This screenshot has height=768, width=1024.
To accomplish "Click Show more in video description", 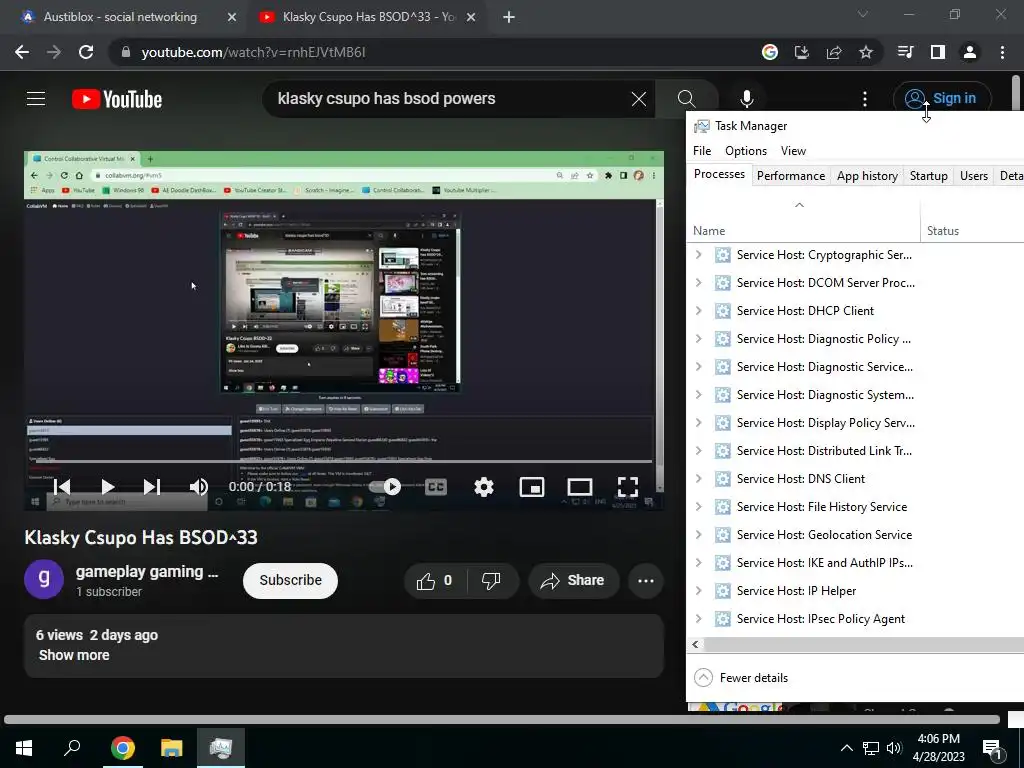I will pos(74,655).
